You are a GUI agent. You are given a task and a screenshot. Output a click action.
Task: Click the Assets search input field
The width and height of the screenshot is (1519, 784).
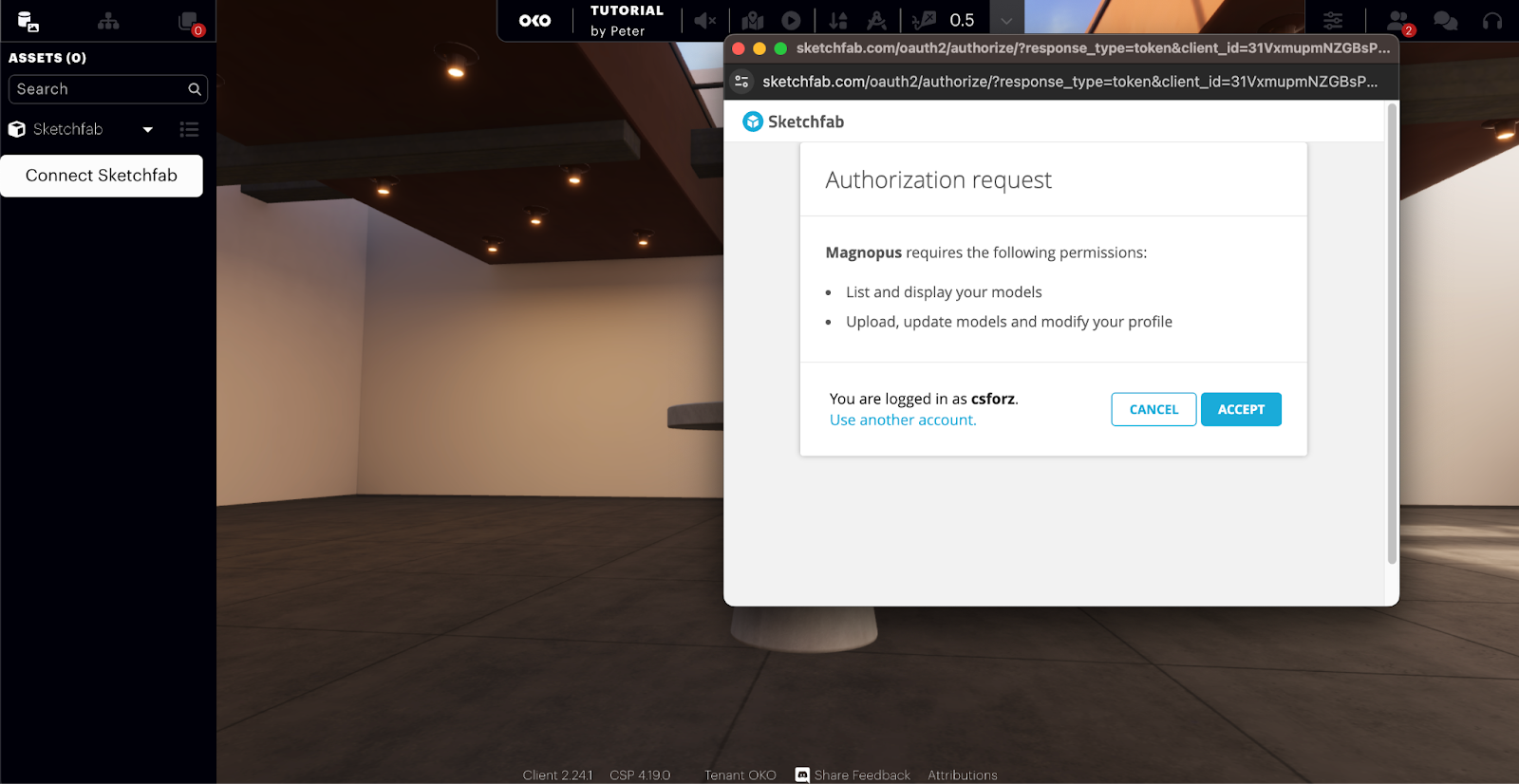click(100, 89)
